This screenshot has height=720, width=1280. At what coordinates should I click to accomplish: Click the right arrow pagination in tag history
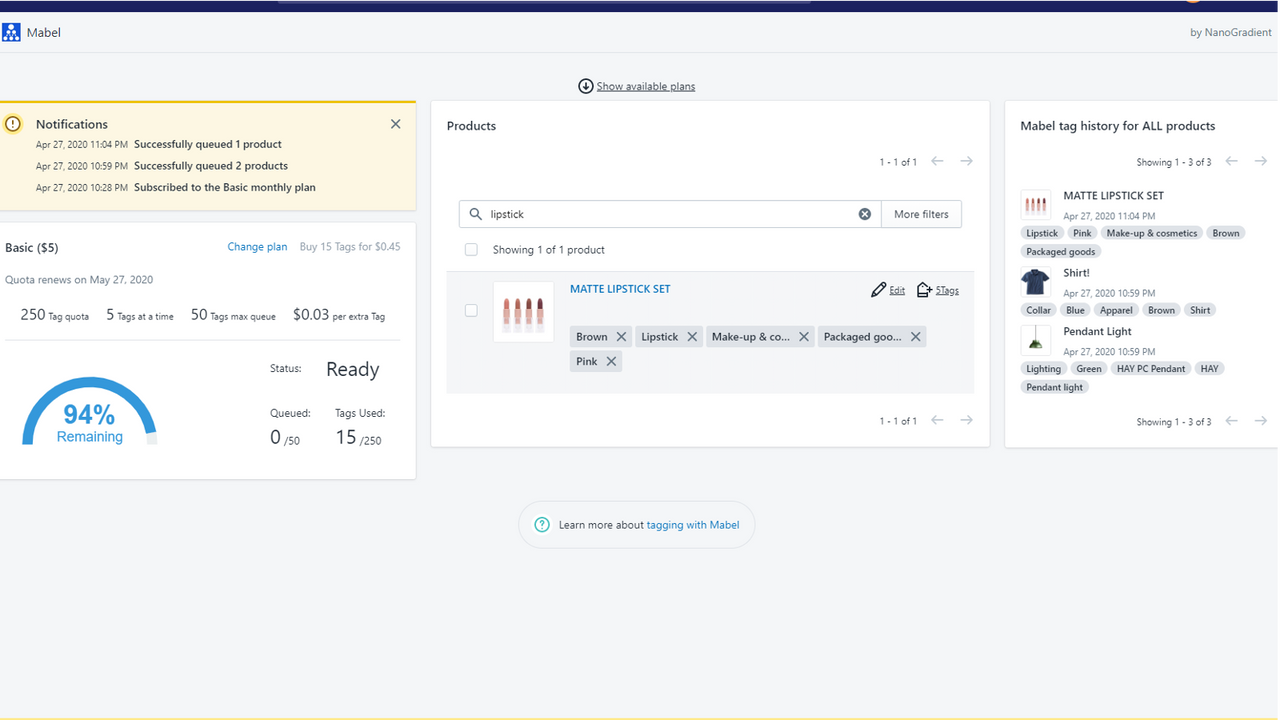click(1260, 160)
